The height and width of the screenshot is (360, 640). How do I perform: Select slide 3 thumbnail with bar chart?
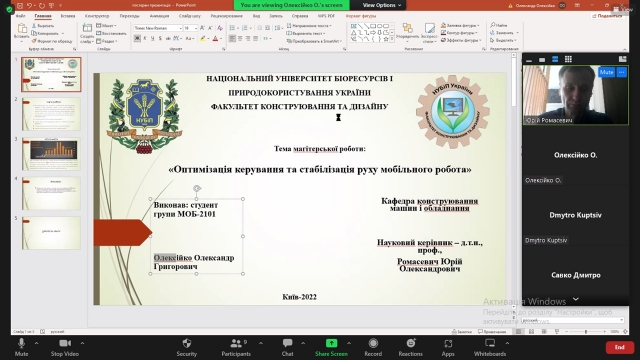[51, 154]
